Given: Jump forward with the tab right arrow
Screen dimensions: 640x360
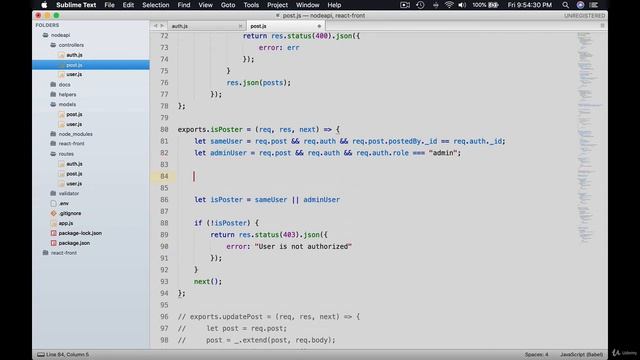Looking at the screenshot, I should pyautogui.click(x=162, y=26).
